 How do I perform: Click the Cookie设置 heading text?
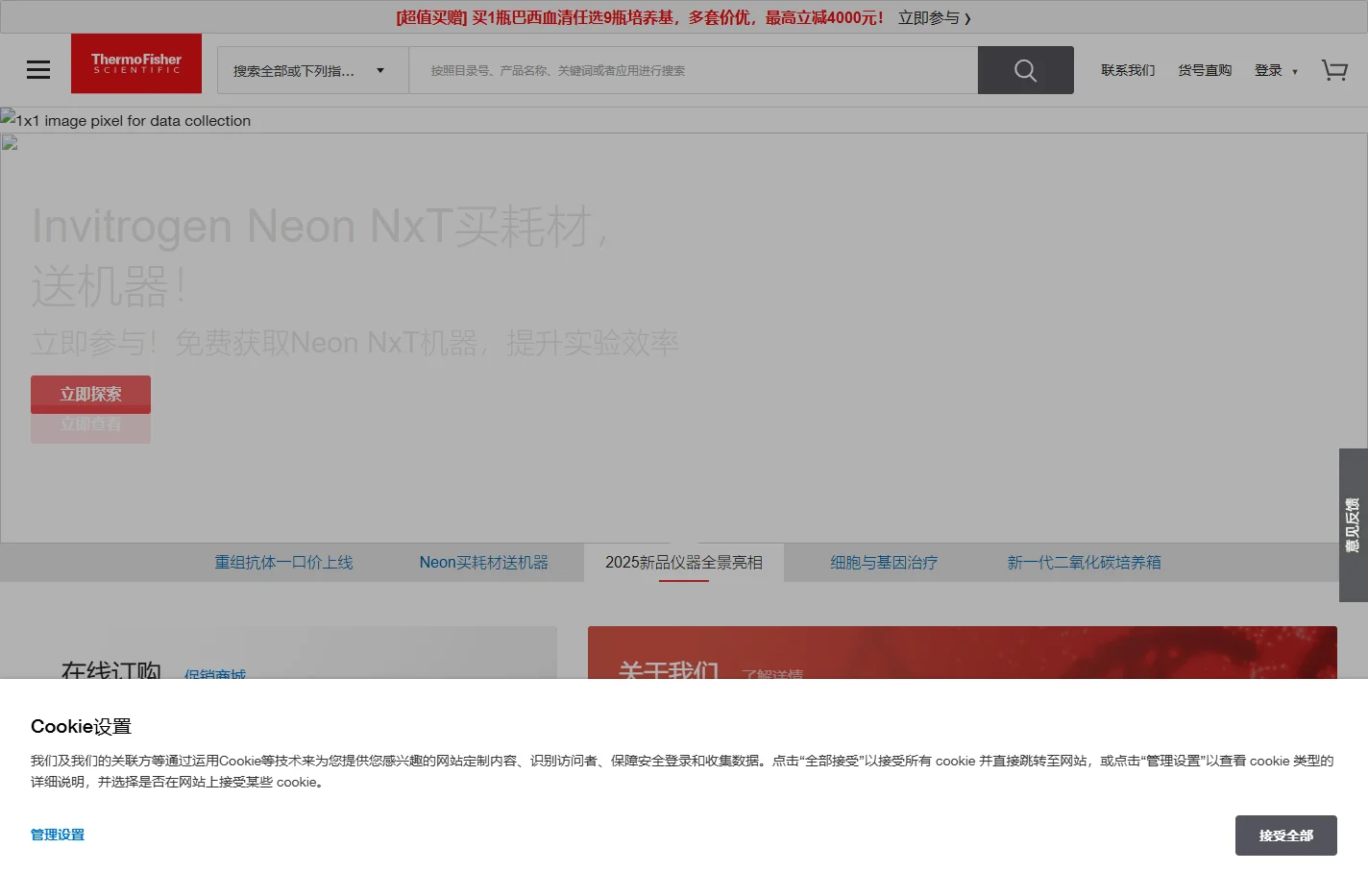pyautogui.click(x=81, y=726)
